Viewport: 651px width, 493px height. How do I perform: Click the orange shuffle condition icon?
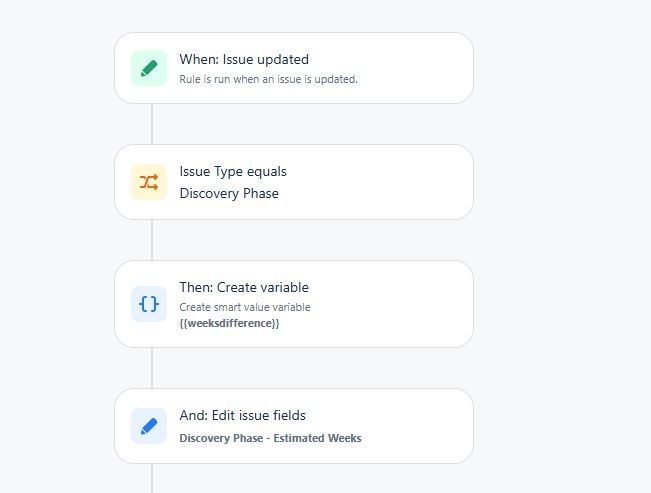point(149,182)
